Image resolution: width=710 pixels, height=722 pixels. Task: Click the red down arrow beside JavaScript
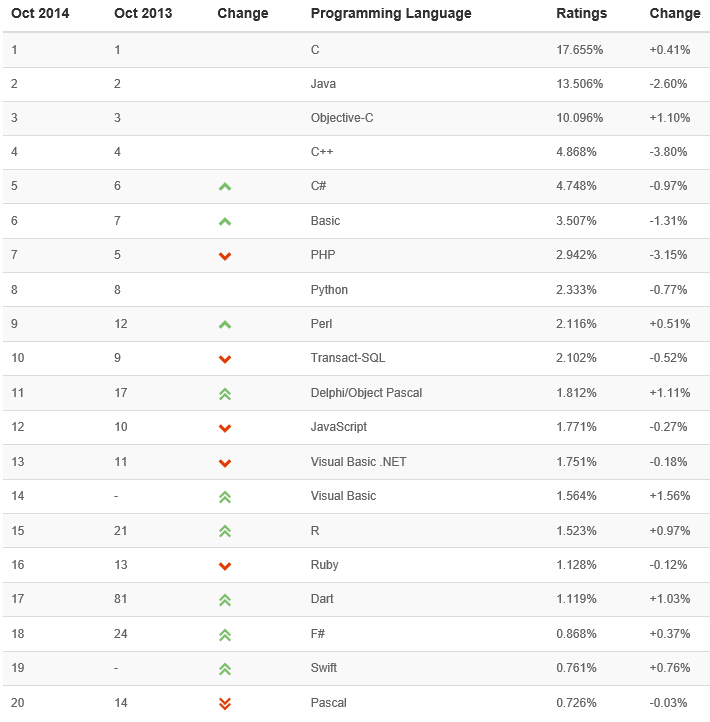pos(225,428)
